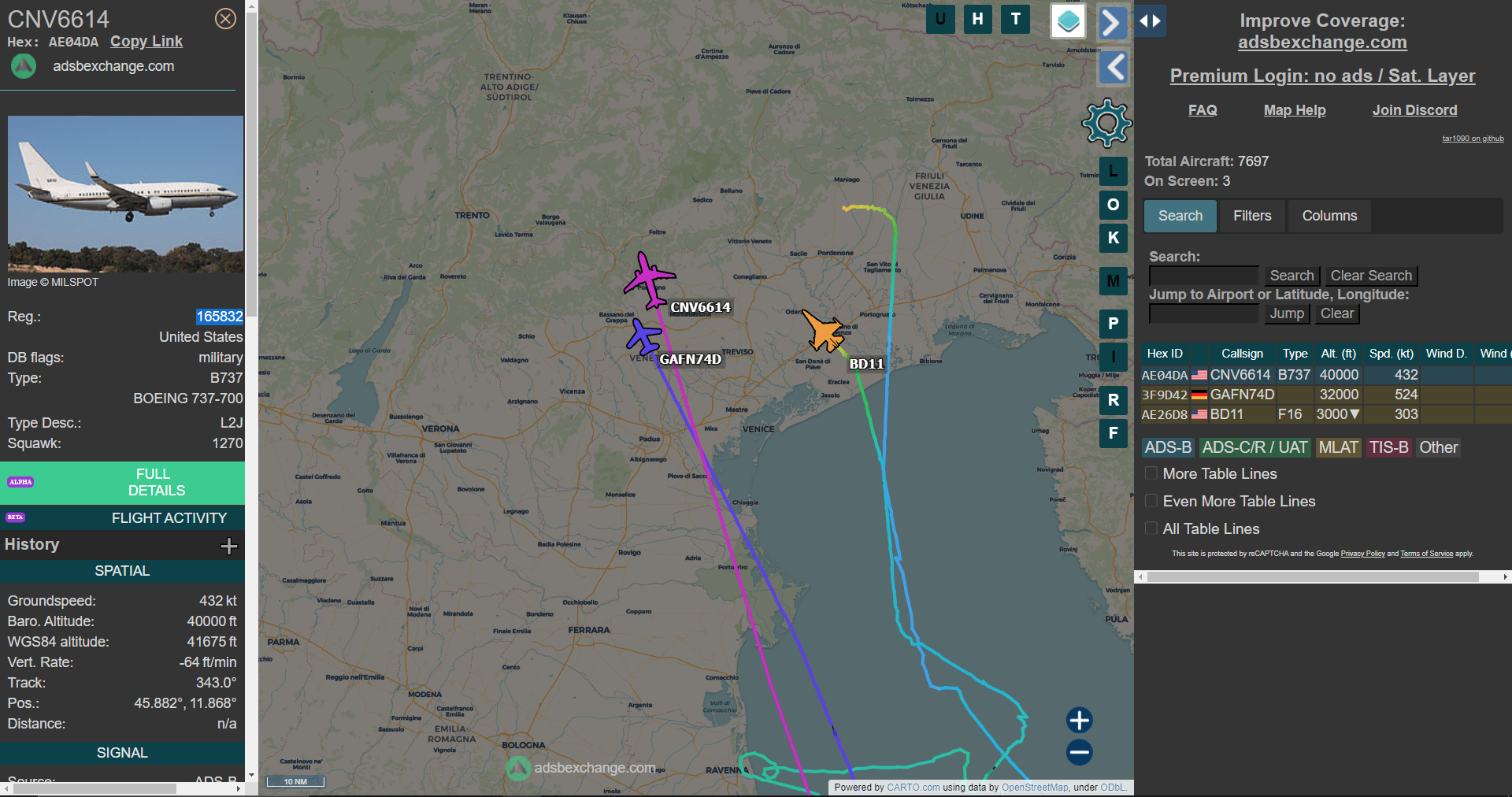Click the Jump button

pyautogui.click(x=1287, y=313)
